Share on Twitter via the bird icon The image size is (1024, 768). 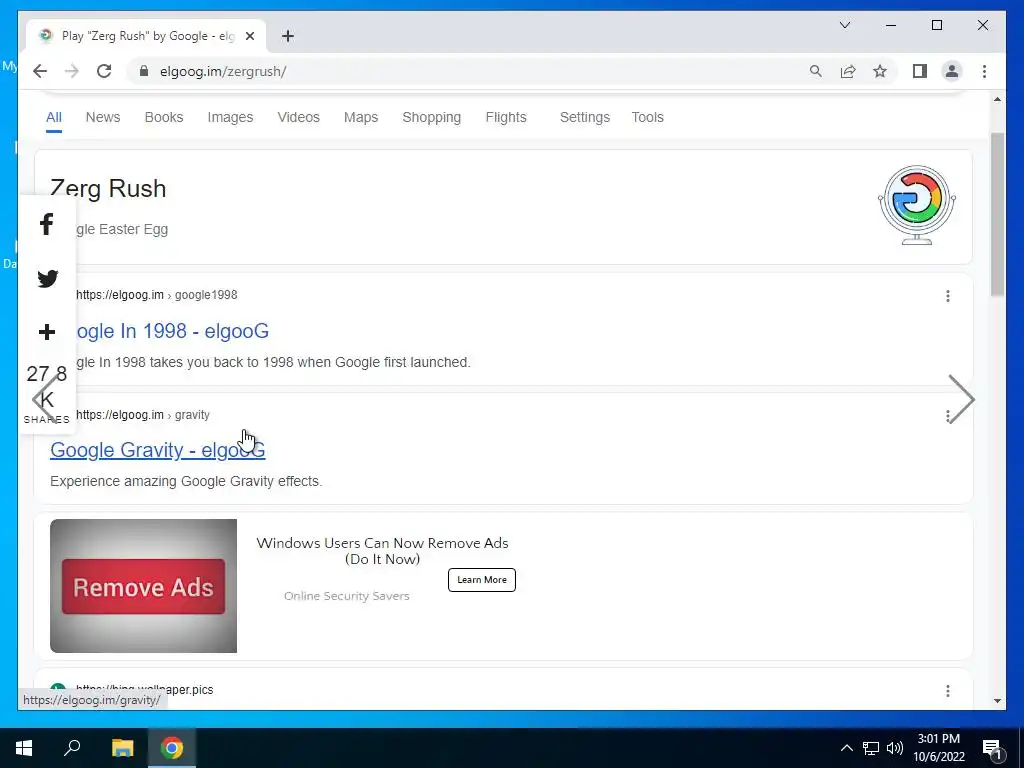point(47,278)
